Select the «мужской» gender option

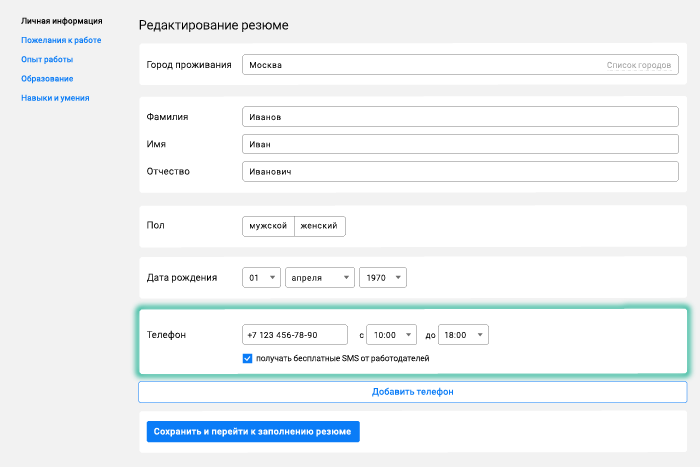pyautogui.click(x=268, y=226)
